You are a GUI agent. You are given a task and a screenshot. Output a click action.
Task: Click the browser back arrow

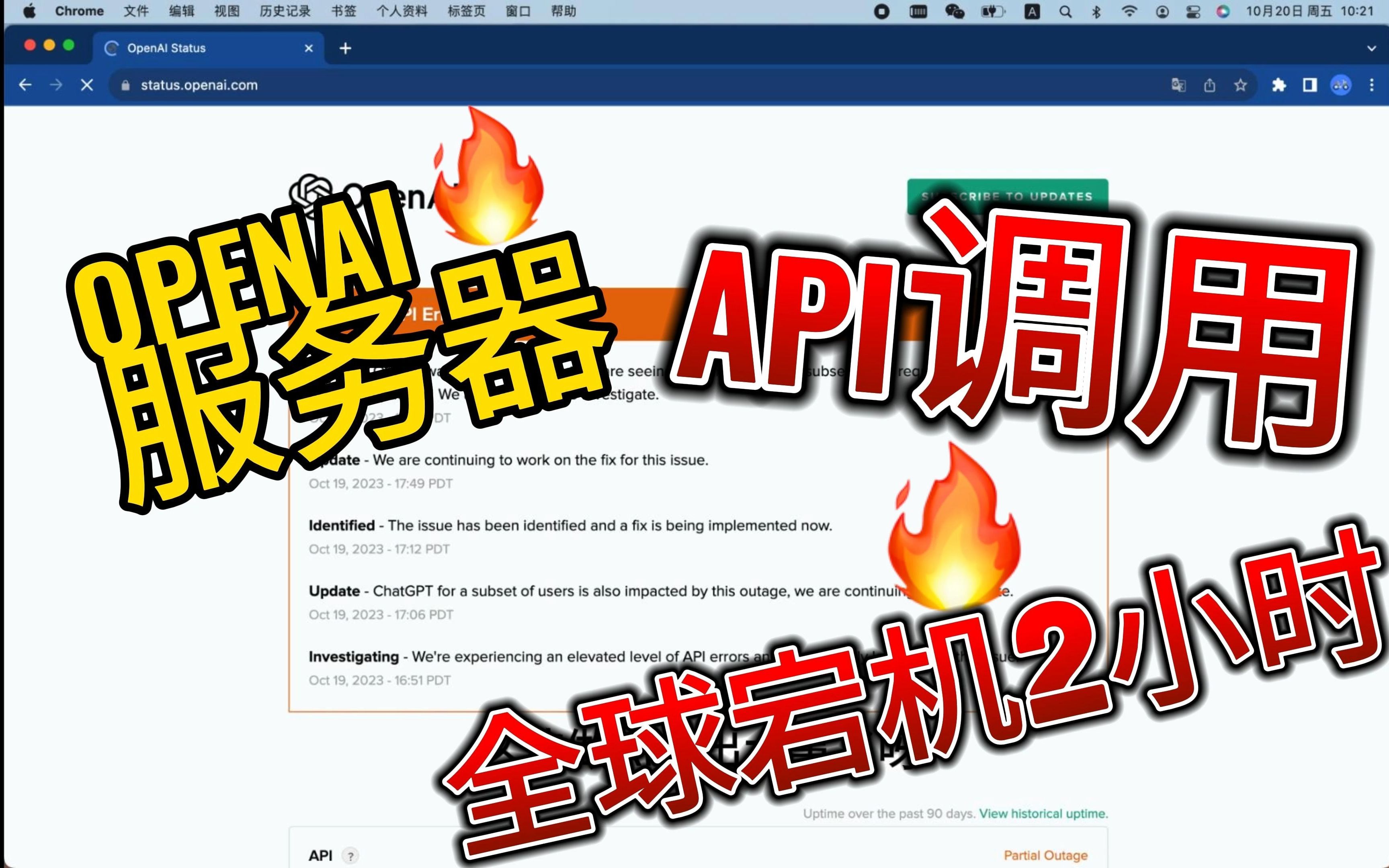[x=25, y=85]
